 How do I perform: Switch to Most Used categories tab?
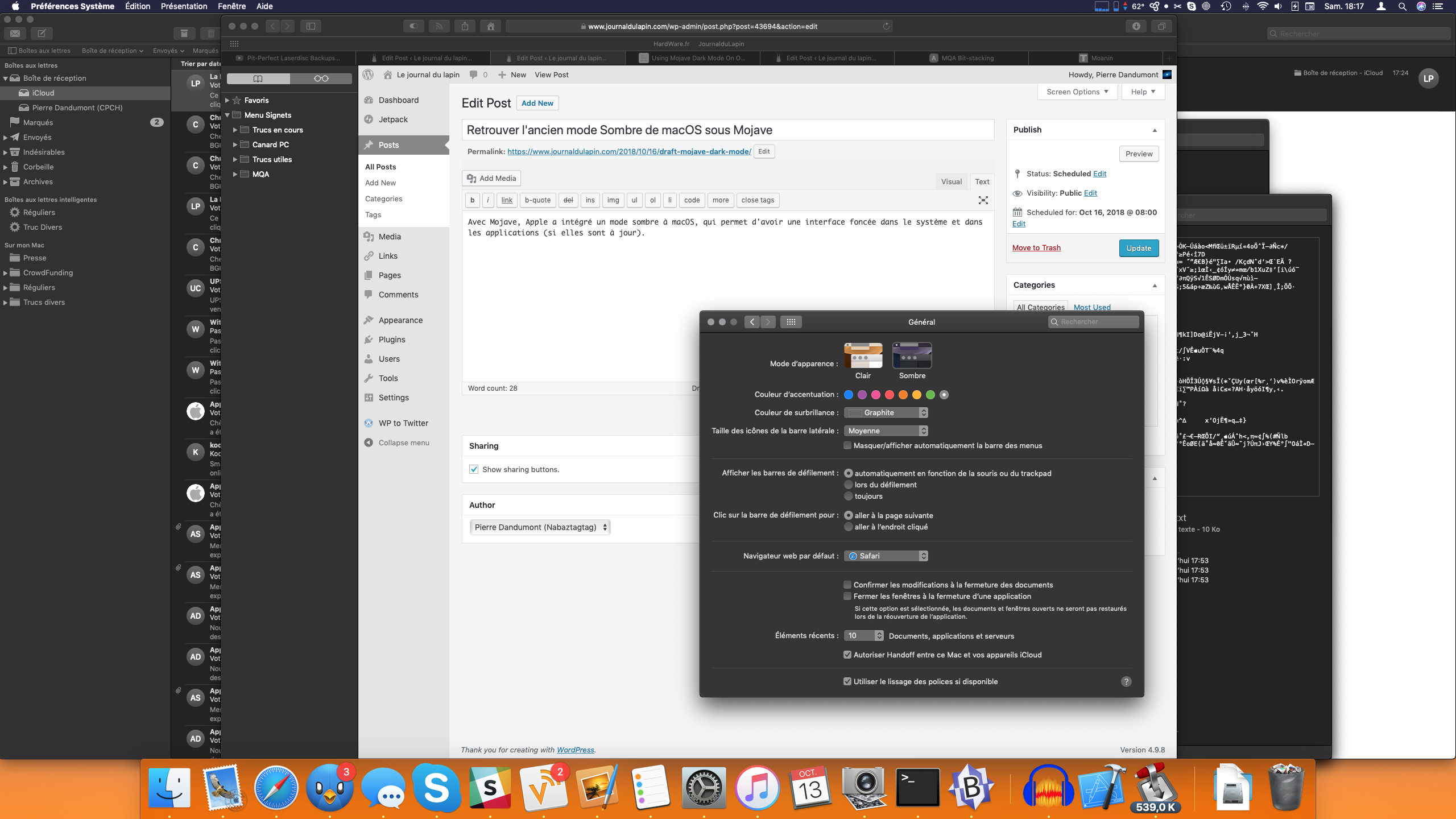click(x=1092, y=307)
